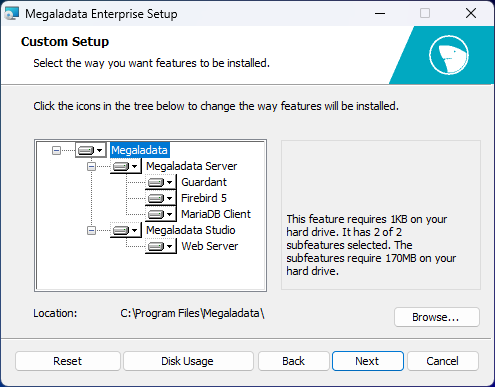Collapse the Megaladata Studio branch

point(91,230)
